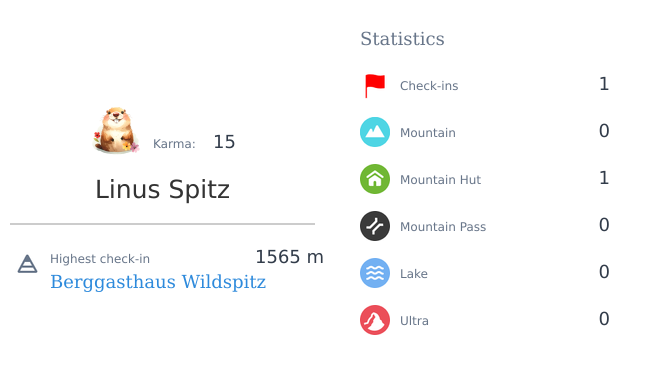This screenshot has height=385, width=650.
Task: Click the Mountain Pass label
Action: [443, 227]
